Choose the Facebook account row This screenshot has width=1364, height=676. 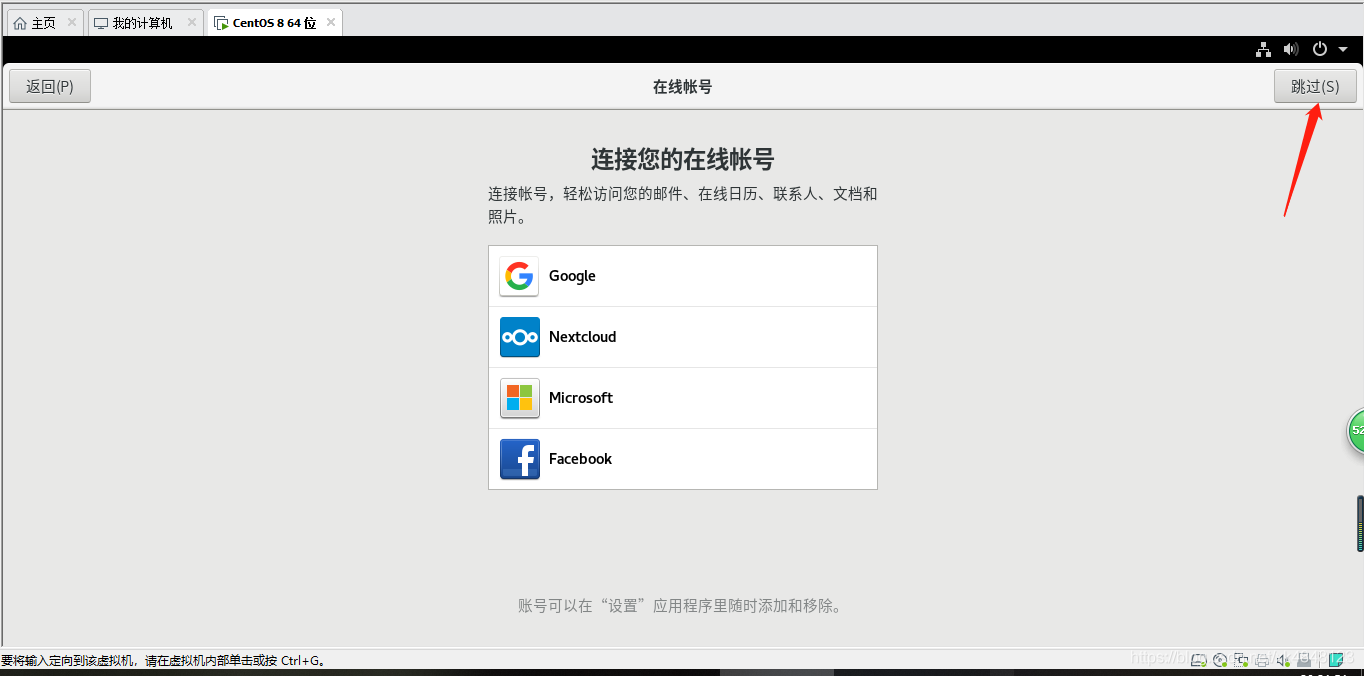[x=682, y=459]
